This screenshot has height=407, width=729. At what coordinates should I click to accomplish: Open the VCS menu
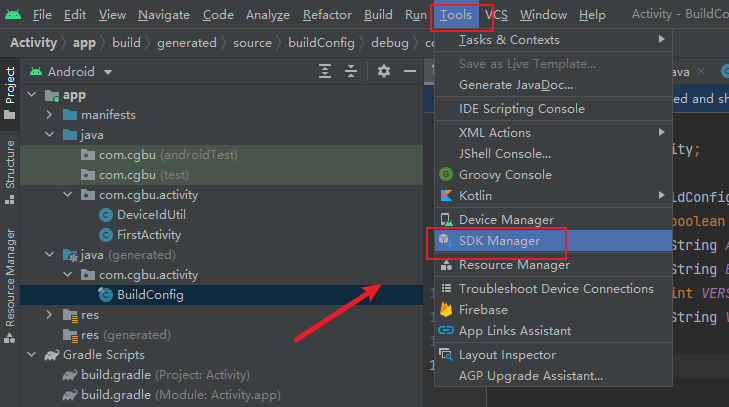click(496, 15)
